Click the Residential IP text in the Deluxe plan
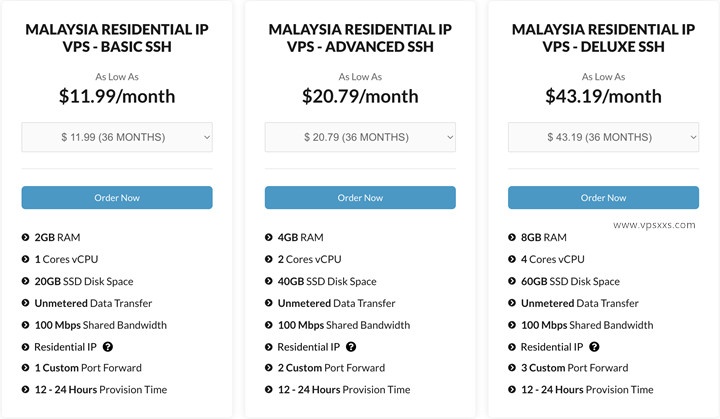Viewport: 720px width, 419px height. tap(551, 347)
